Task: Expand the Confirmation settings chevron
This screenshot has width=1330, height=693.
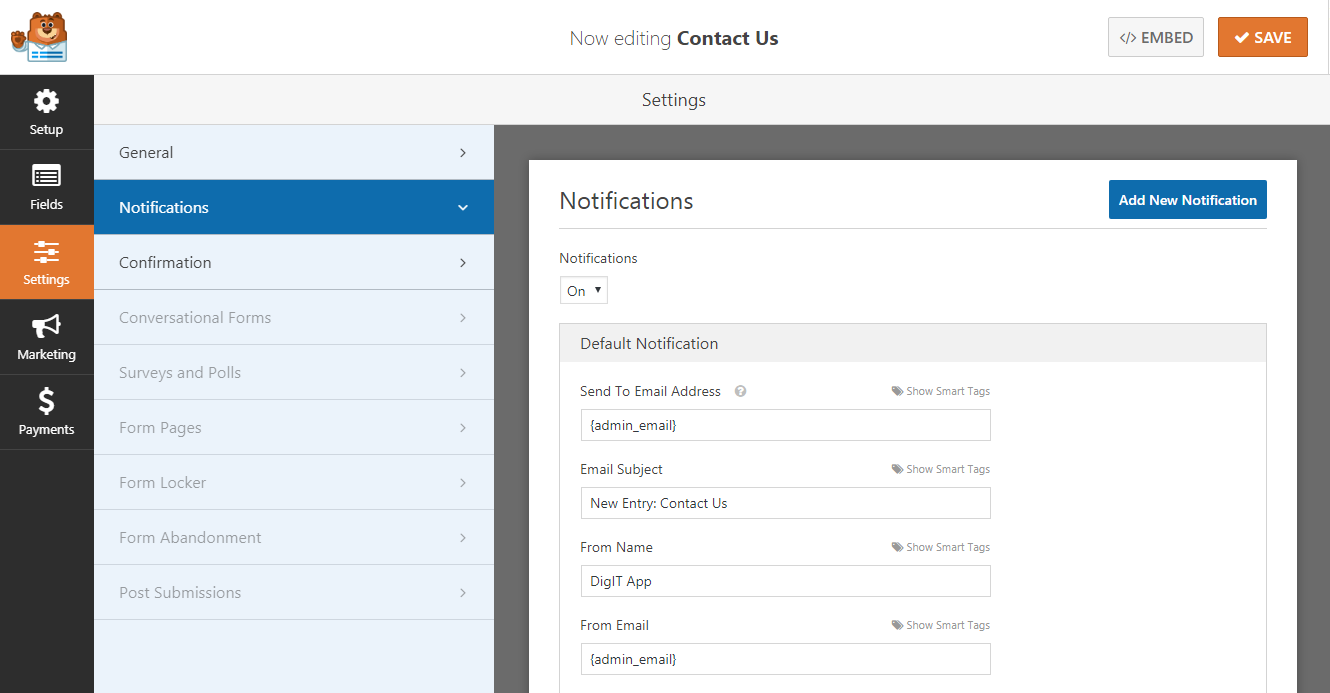Action: click(463, 263)
